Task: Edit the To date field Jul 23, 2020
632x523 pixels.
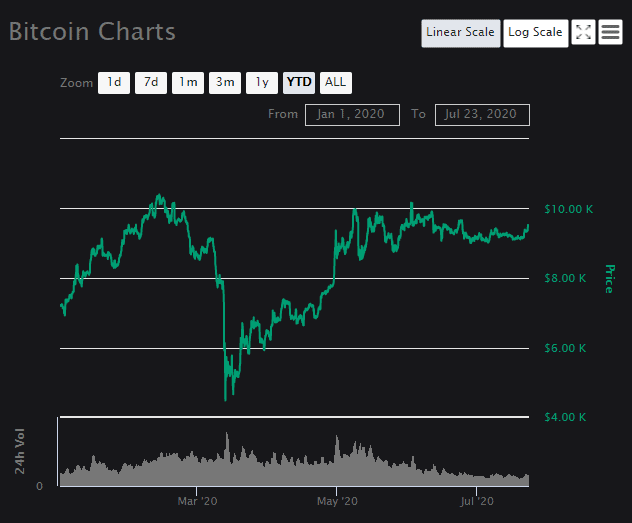Action: (x=482, y=115)
